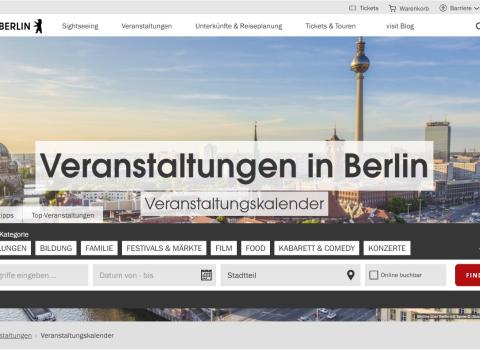Viewport: 480px width, 360px height.
Task: Open Unterkünfte & Reiseplanung menu
Action: coord(239,26)
